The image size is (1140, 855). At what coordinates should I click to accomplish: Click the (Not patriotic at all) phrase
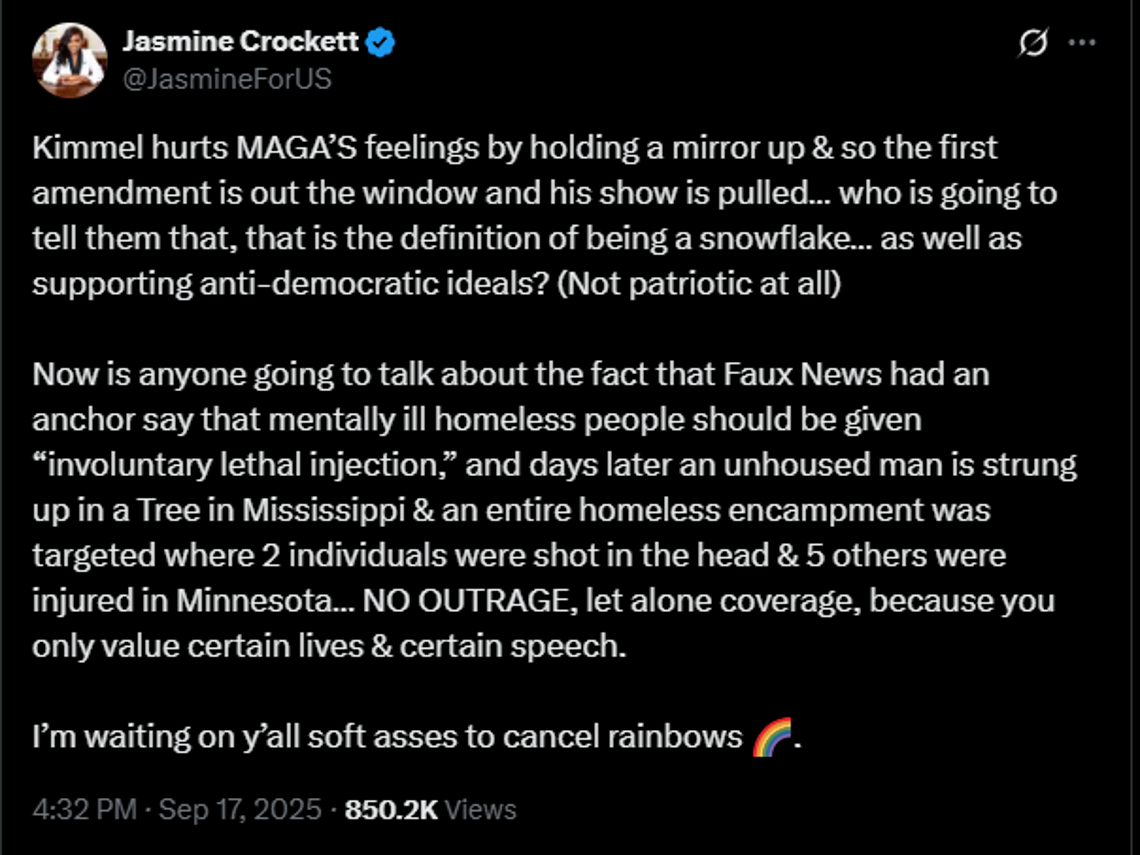pyautogui.click(x=699, y=284)
